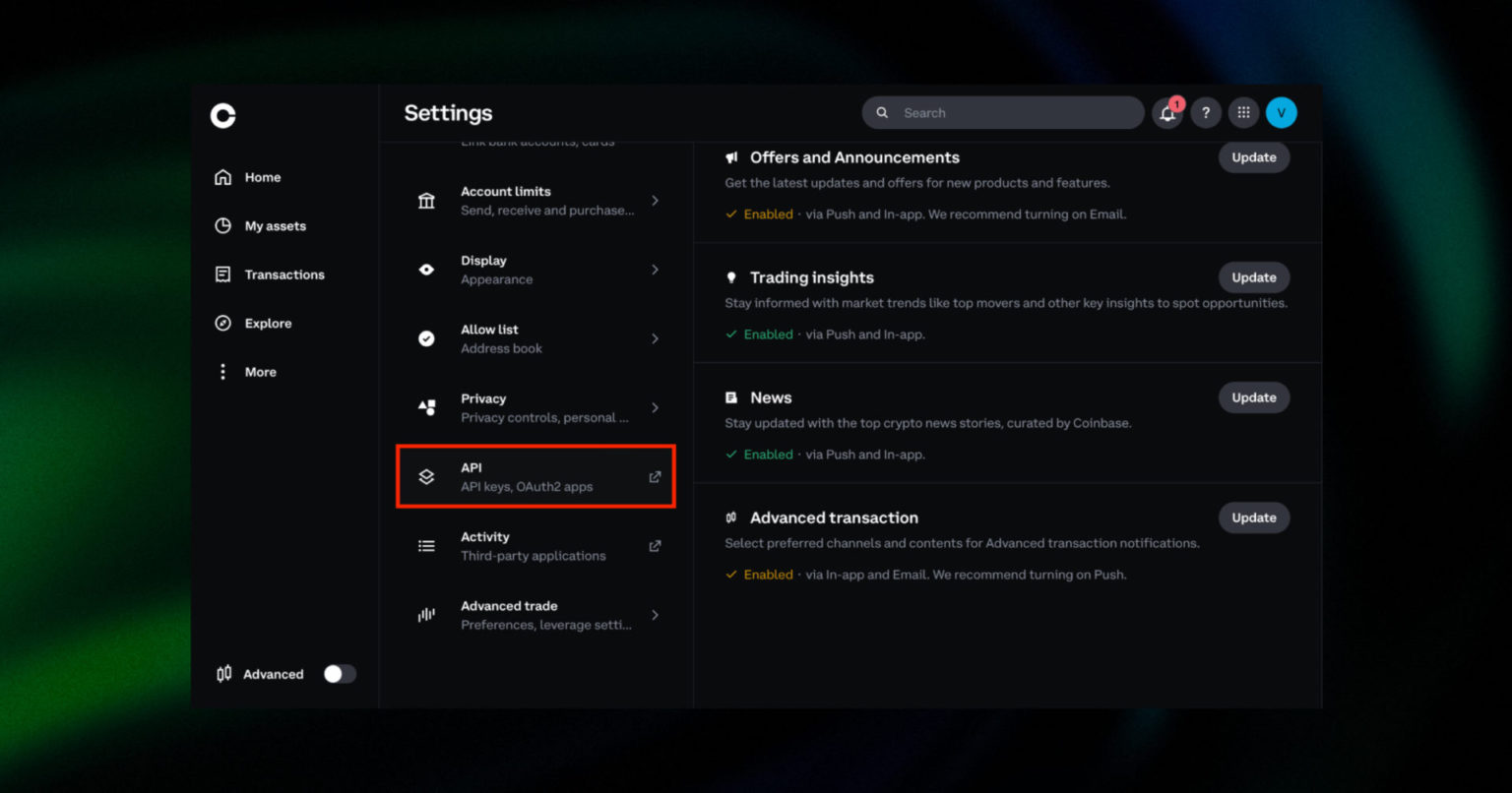Expand Advanced trade preferences

pyautogui.click(x=535, y=614)
